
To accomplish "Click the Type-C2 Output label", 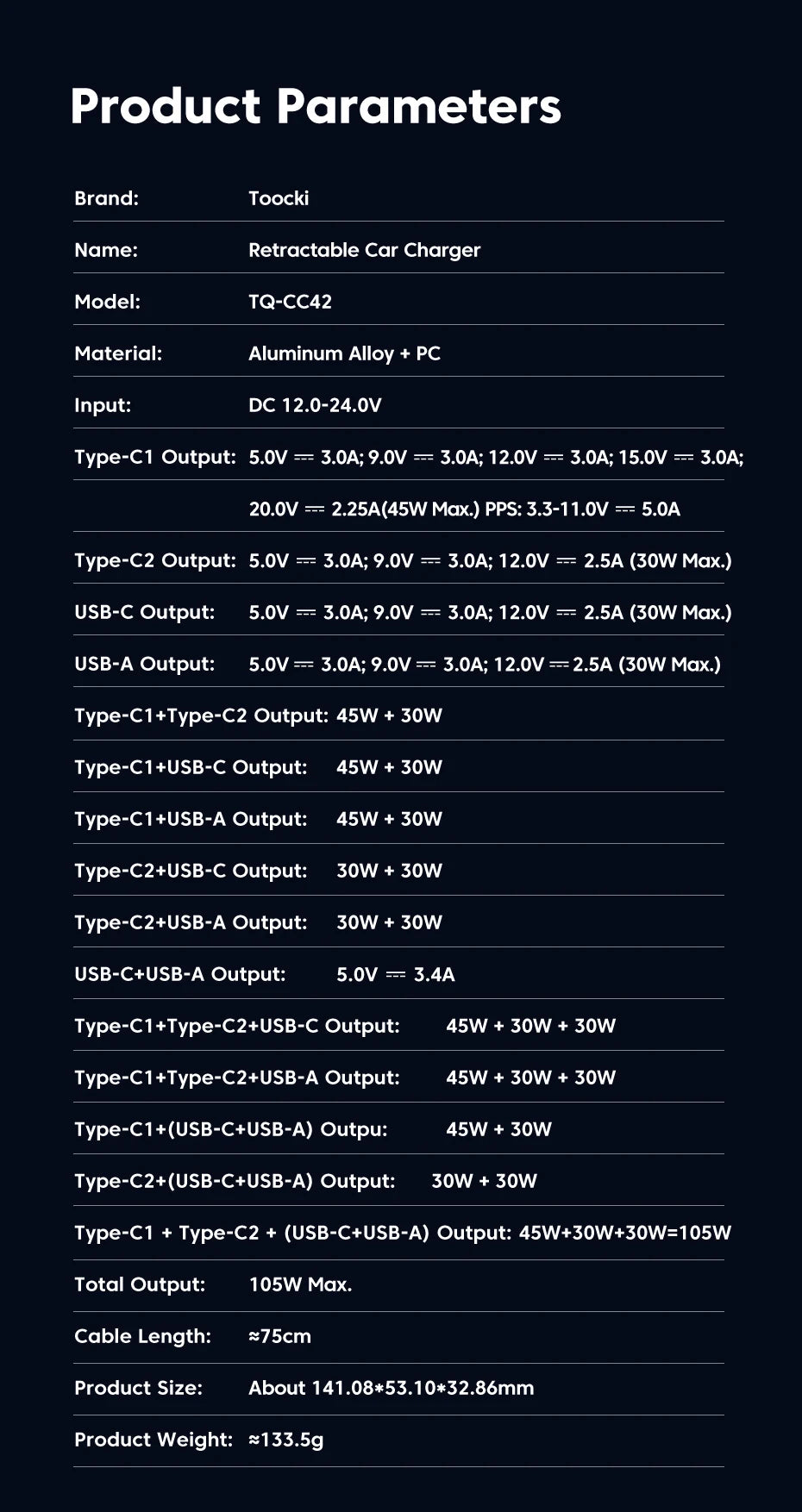I will coord(154,560).
